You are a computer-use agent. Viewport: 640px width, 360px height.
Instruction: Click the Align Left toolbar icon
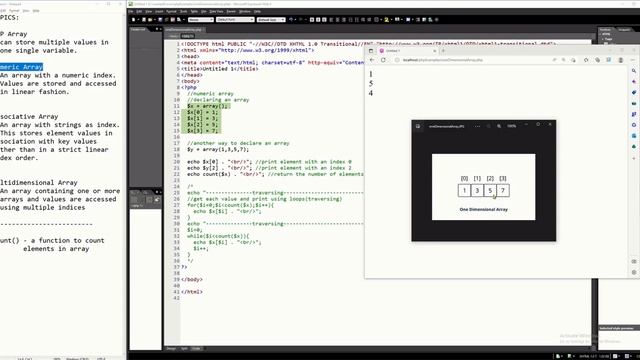[x=331, y=20]
